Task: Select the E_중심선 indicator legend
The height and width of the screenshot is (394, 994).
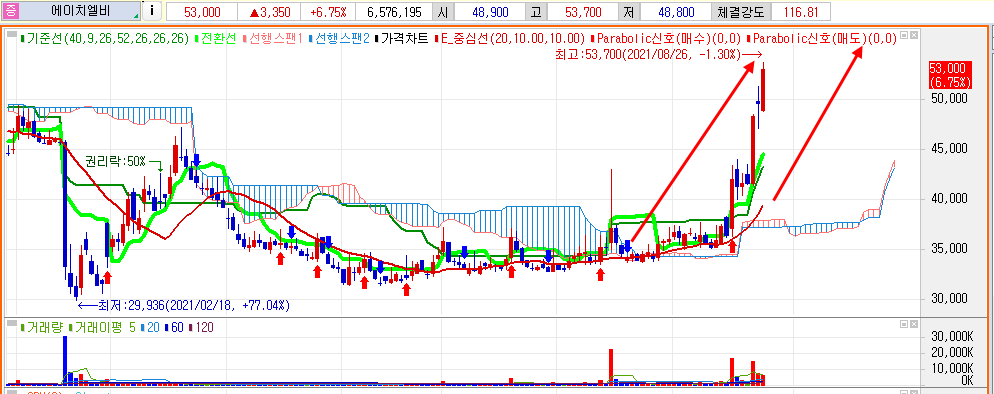Action: tap(511, 39)
